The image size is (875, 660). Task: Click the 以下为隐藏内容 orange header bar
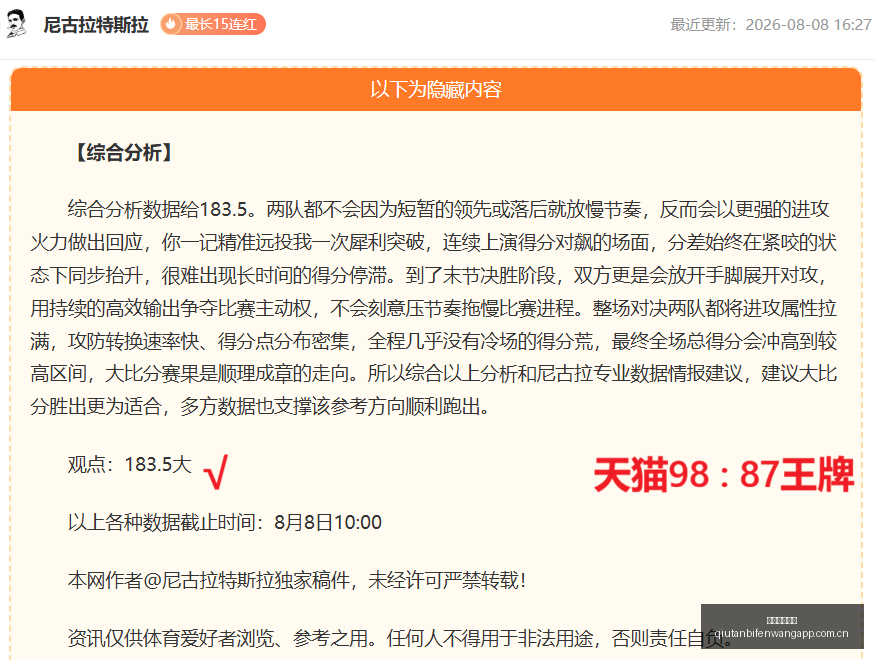point(436,89)
